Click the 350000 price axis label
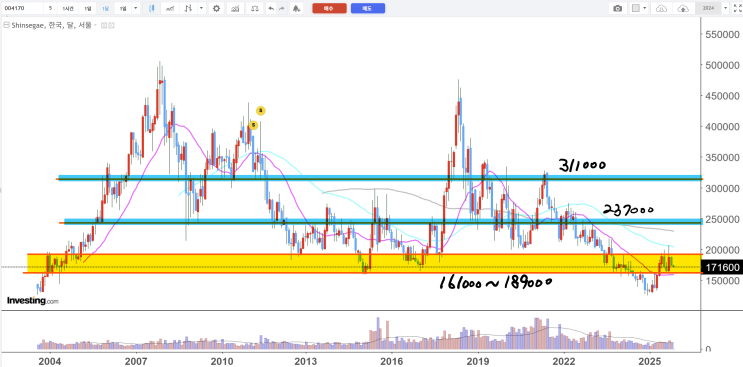This screenshot has height=367, width=743. pyautogui.click(x=723, y=158)
